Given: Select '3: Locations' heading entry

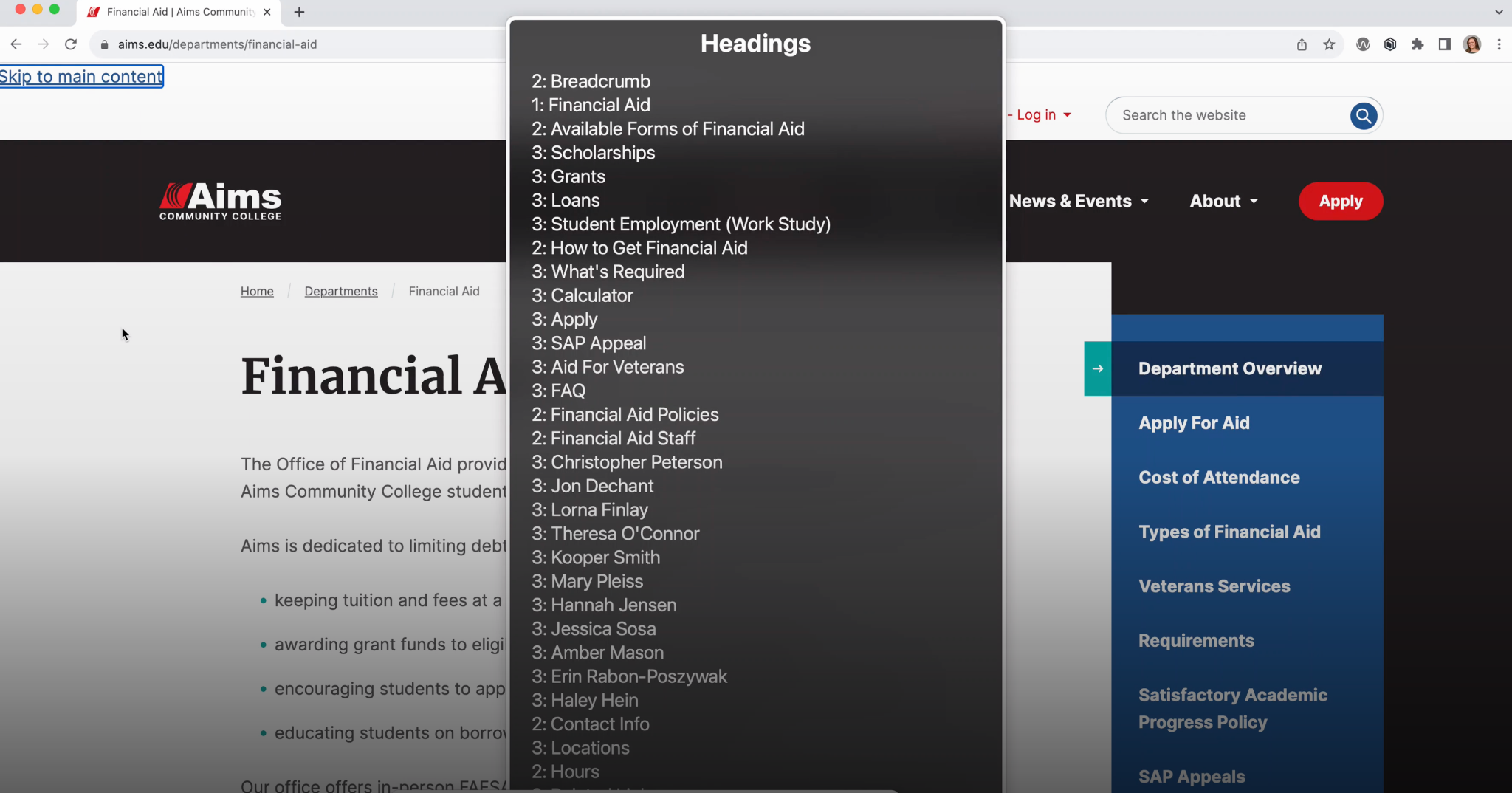Looking at the screenshot, I should click(580, 748).
